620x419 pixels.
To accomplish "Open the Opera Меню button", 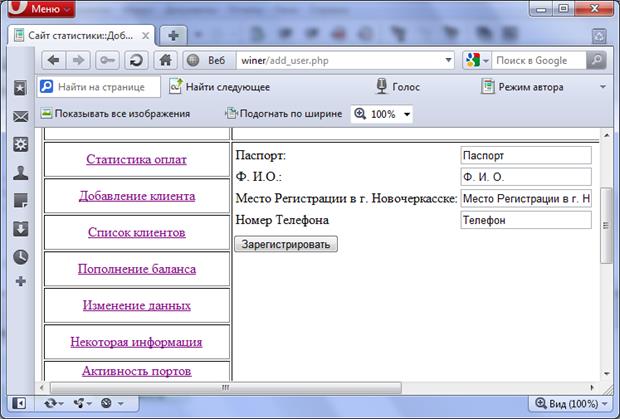I will point(41,8).
